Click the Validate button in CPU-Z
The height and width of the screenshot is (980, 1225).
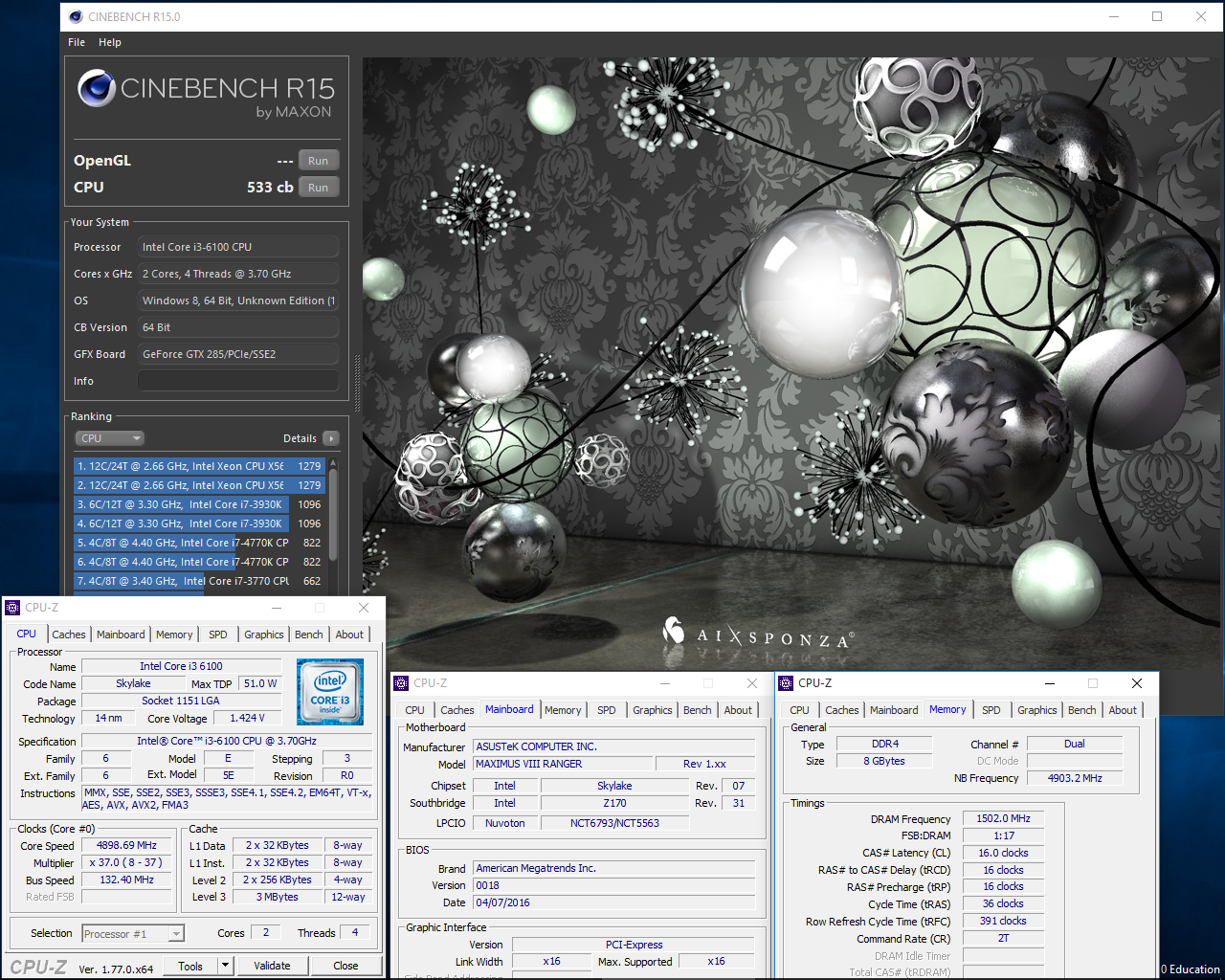[x=272, y=966]
